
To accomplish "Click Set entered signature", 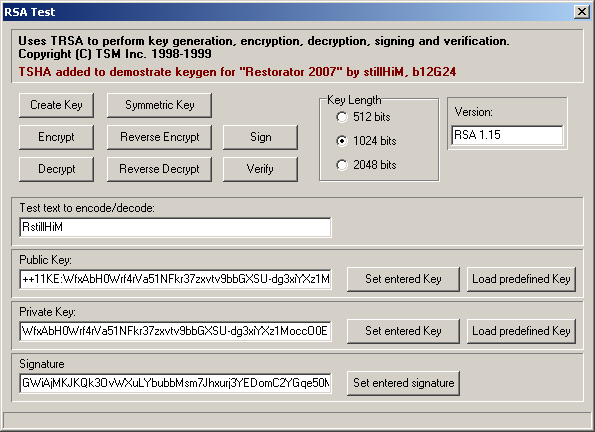I will [403, 383].
